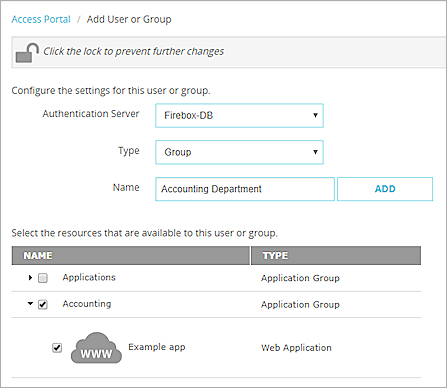This screenshot has width=447, height=388.
Task: Expand the Applications group row
Action: coord(30,277)
